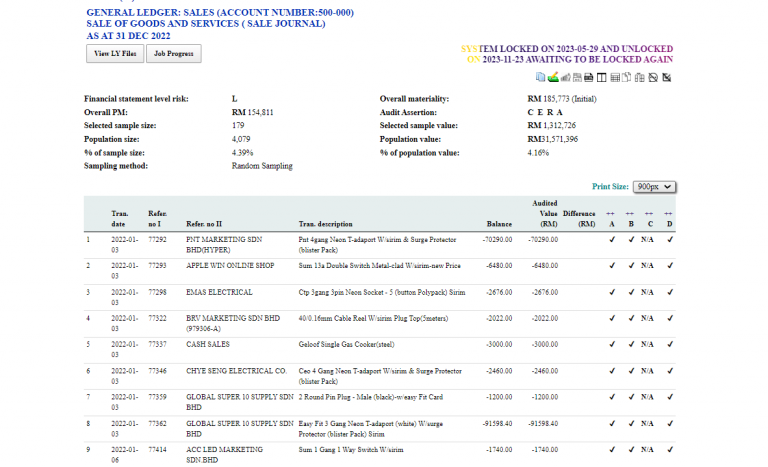Click the View LY Files button
The height and width of the screenshot is (467, 768).
click(x=115, y=53)
